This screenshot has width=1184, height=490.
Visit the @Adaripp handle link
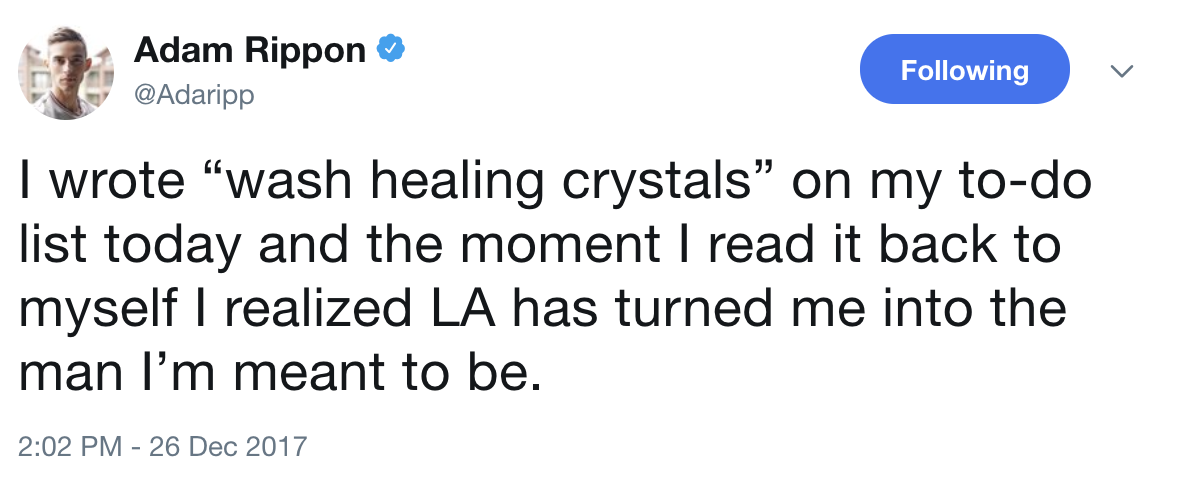point(194,96)
